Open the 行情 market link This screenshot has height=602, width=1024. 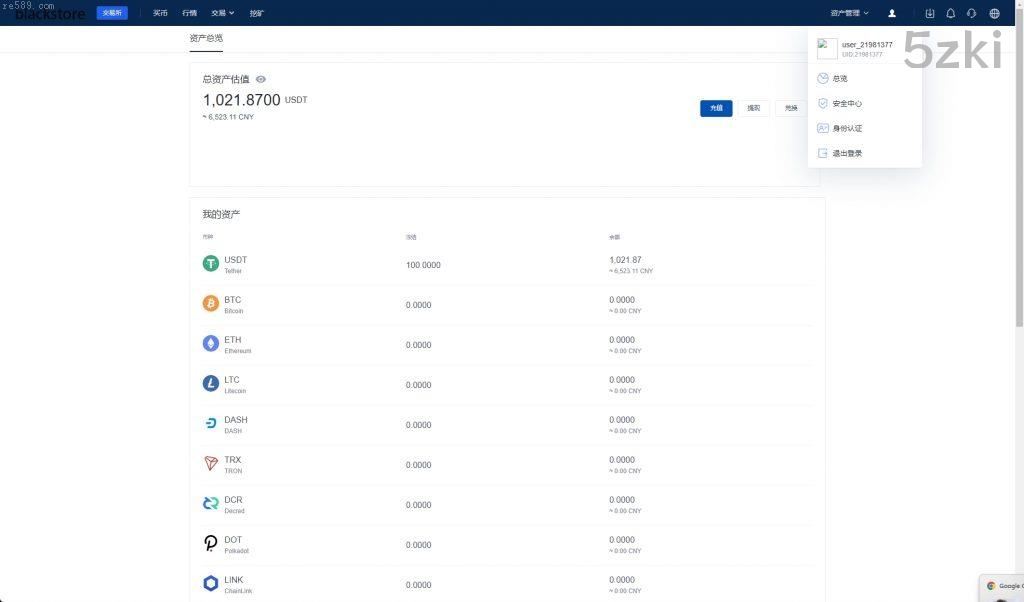[x=190, y=13]
